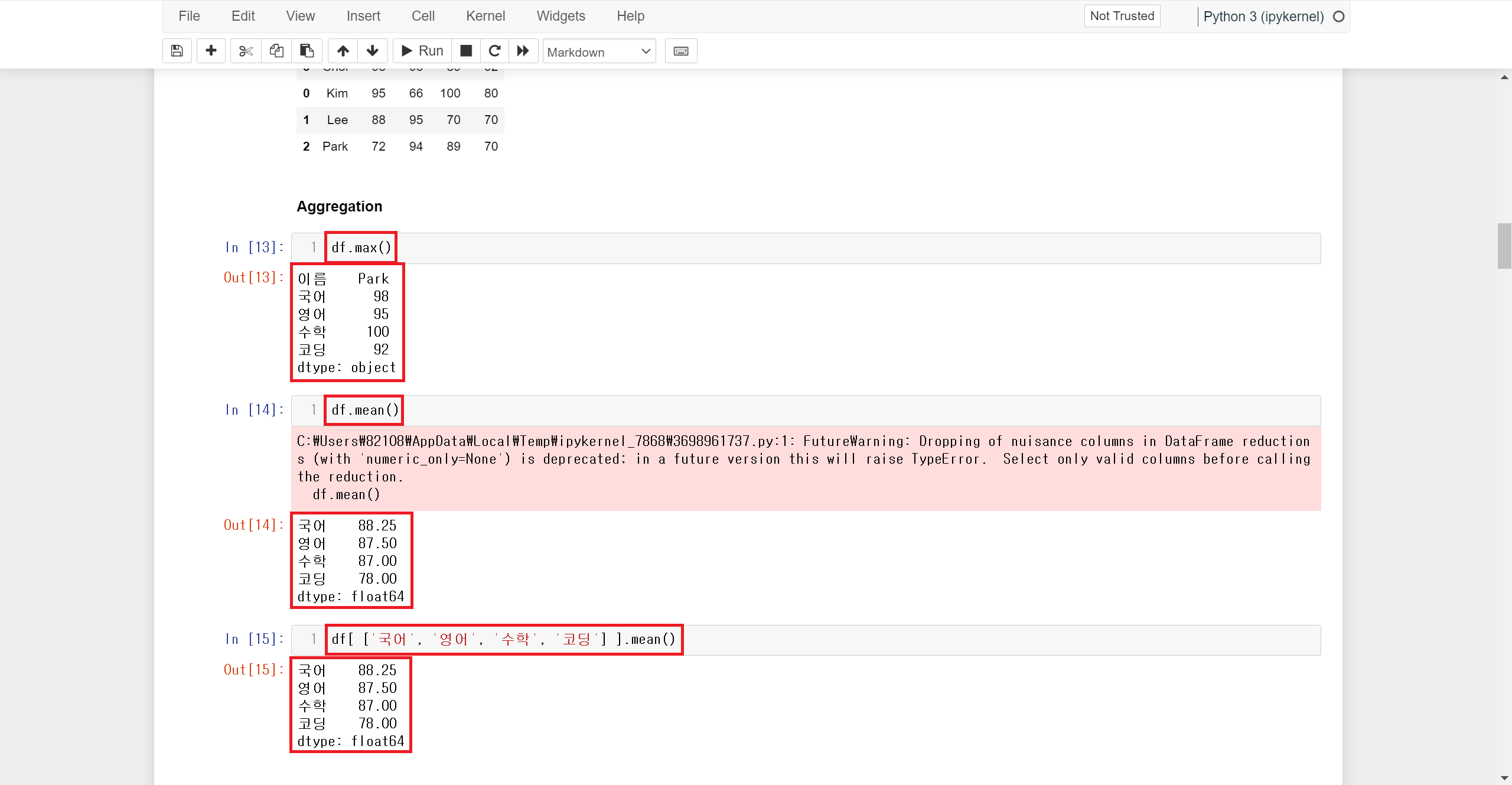Expand the Markdown cell type dropdown
Image resolution: width=1512 pixels, height=785 pixels.
(599, 51)
